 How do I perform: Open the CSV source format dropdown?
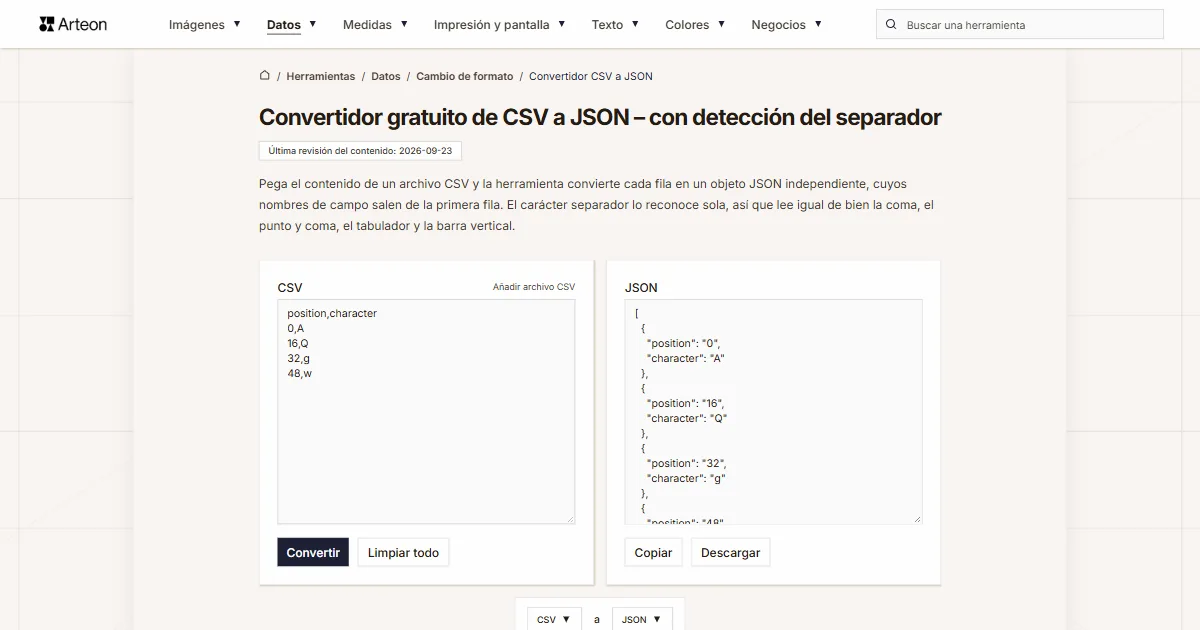point(555,619)
